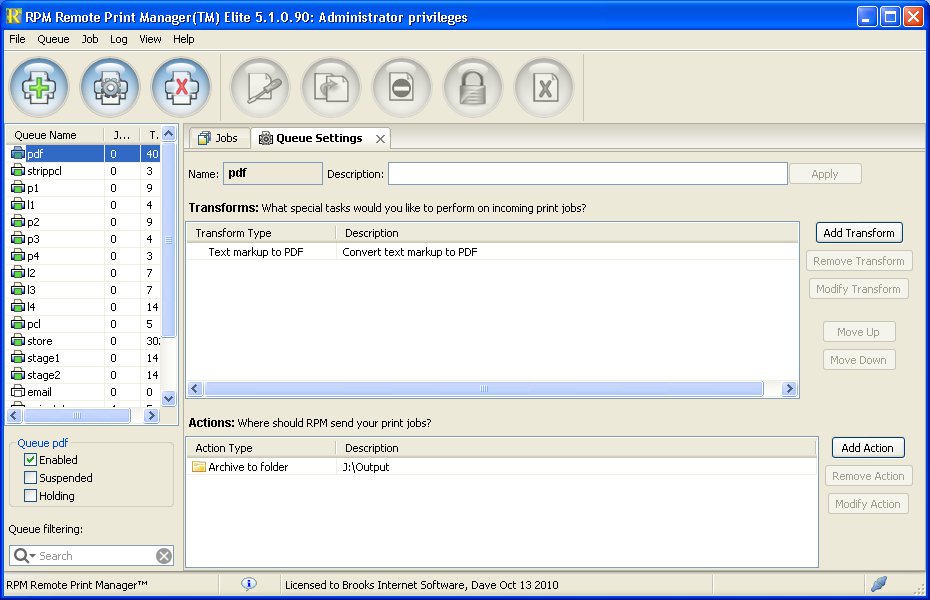Viewport: 930px width, 600px height.
Task: Click the queue Name field
Action: (x=273, y=174)
